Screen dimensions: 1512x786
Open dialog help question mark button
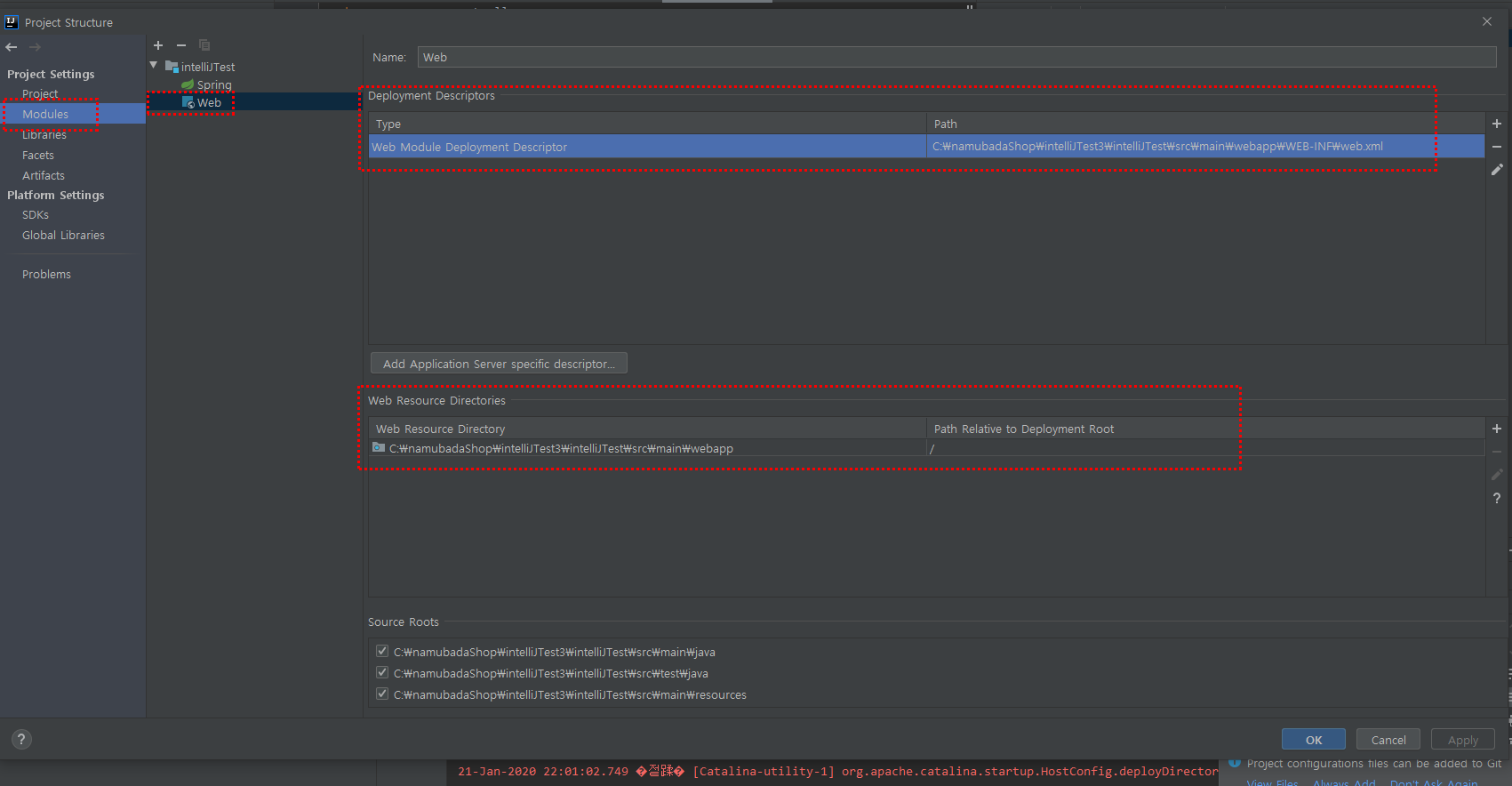(x=21, y=739)
